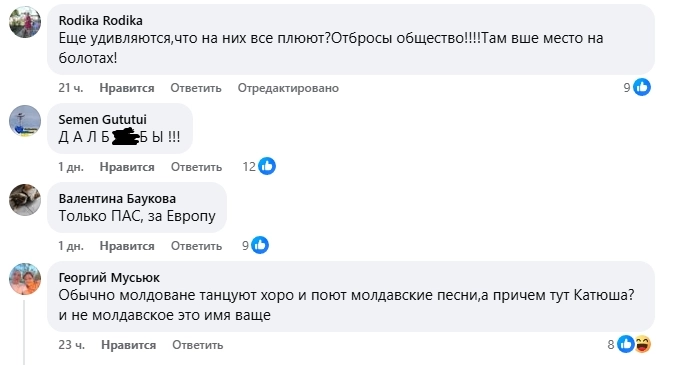Reply to Rodika Rodika's comment
The image size is (677, 365).
click(x=196, y=88)
